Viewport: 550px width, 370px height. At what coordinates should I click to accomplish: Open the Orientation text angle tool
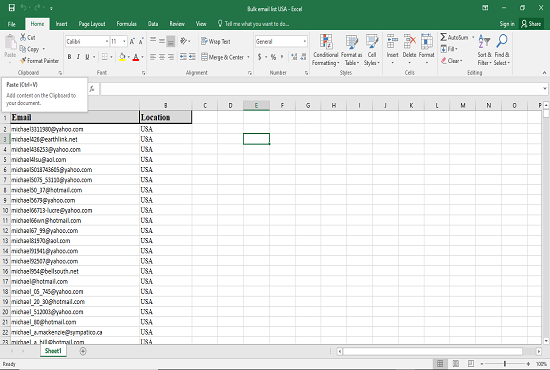pos(183,41)
